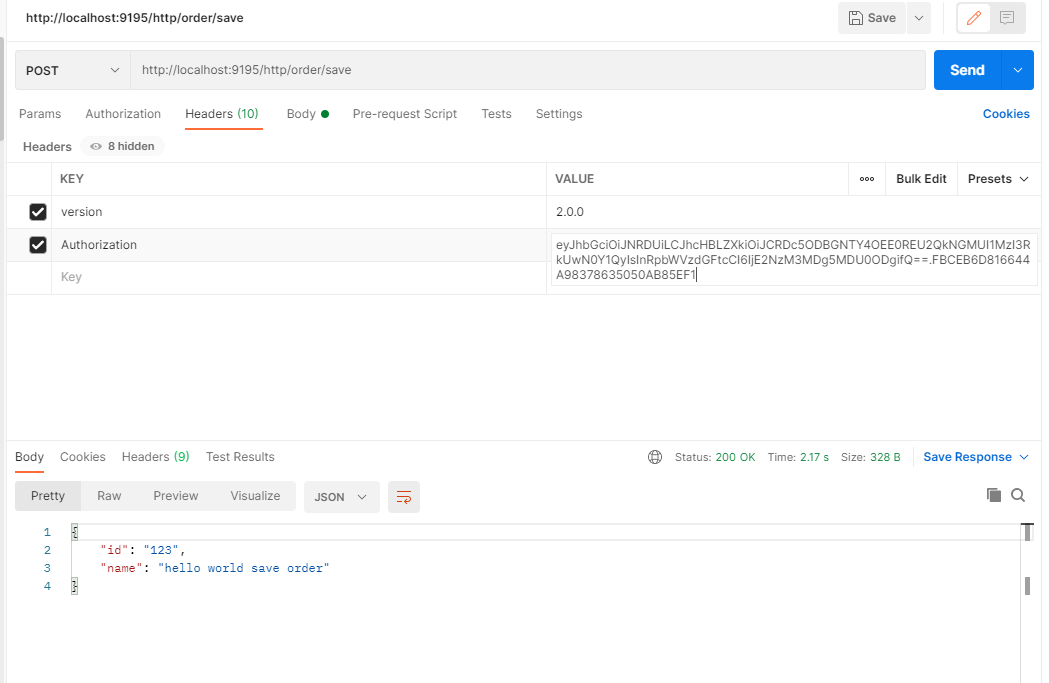Expand the Presets dropdown
This screenshot has height=683, width=1049.
[x=998, y=179]
